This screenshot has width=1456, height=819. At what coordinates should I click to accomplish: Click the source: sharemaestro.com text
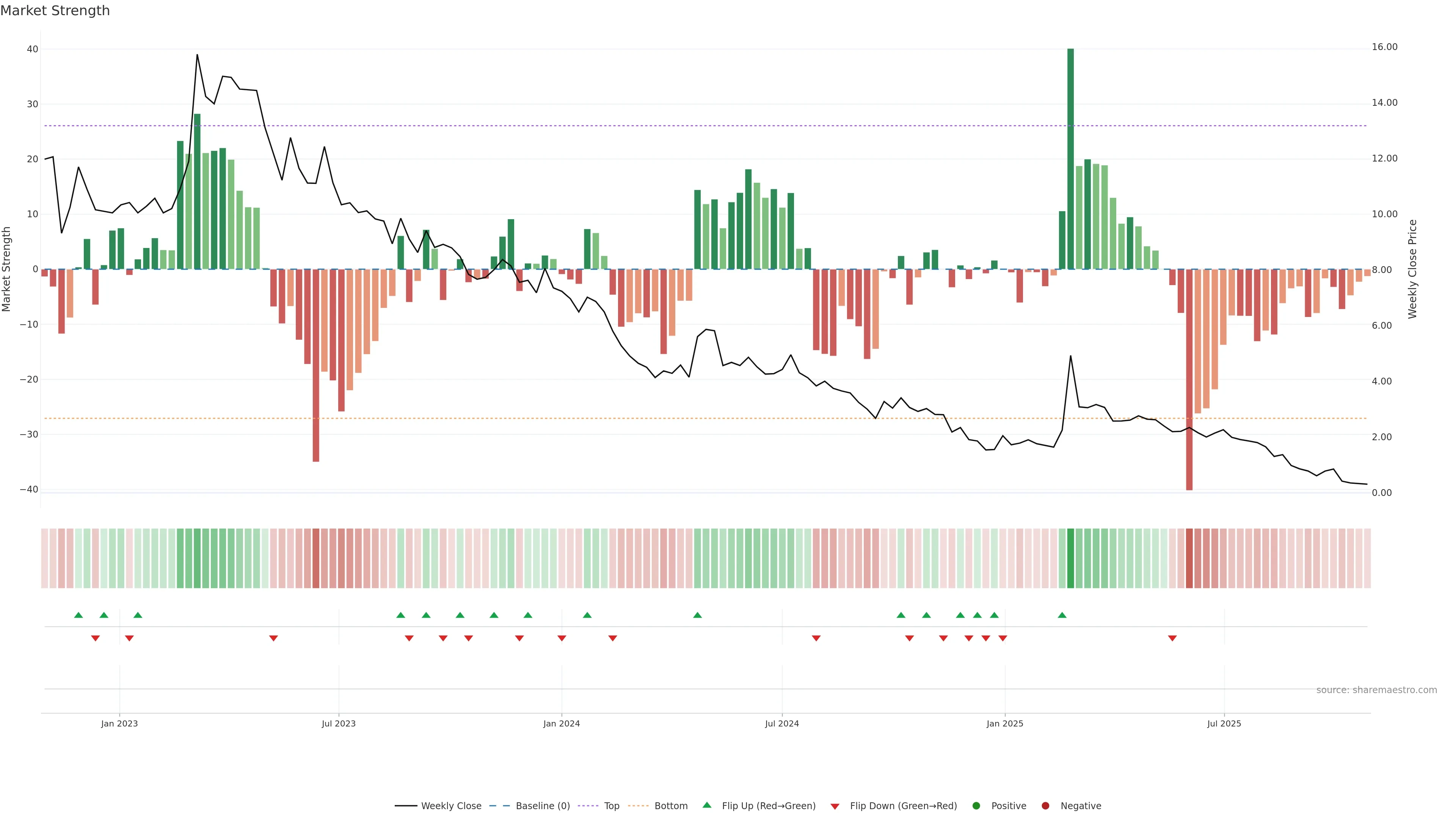point(1376,690)
